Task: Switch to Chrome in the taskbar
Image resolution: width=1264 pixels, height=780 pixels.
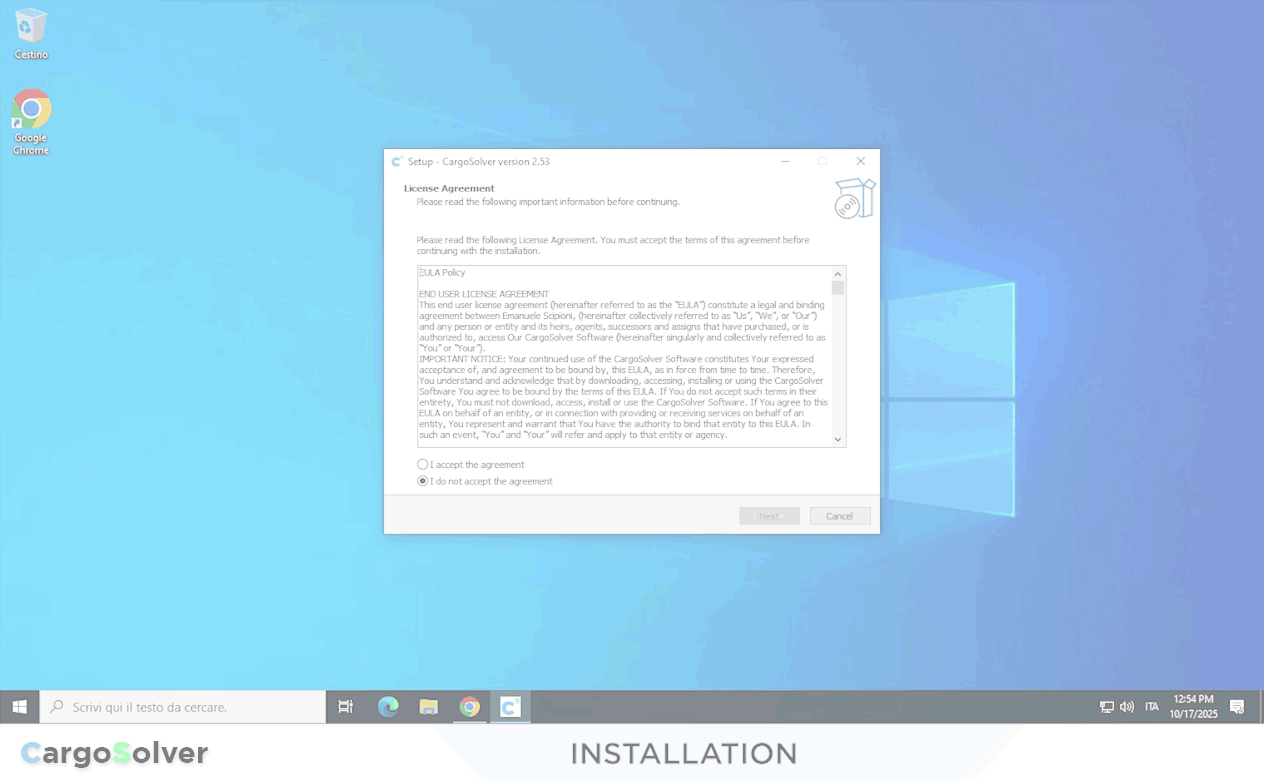Action: pyautogui.click(x=470, y=707)
